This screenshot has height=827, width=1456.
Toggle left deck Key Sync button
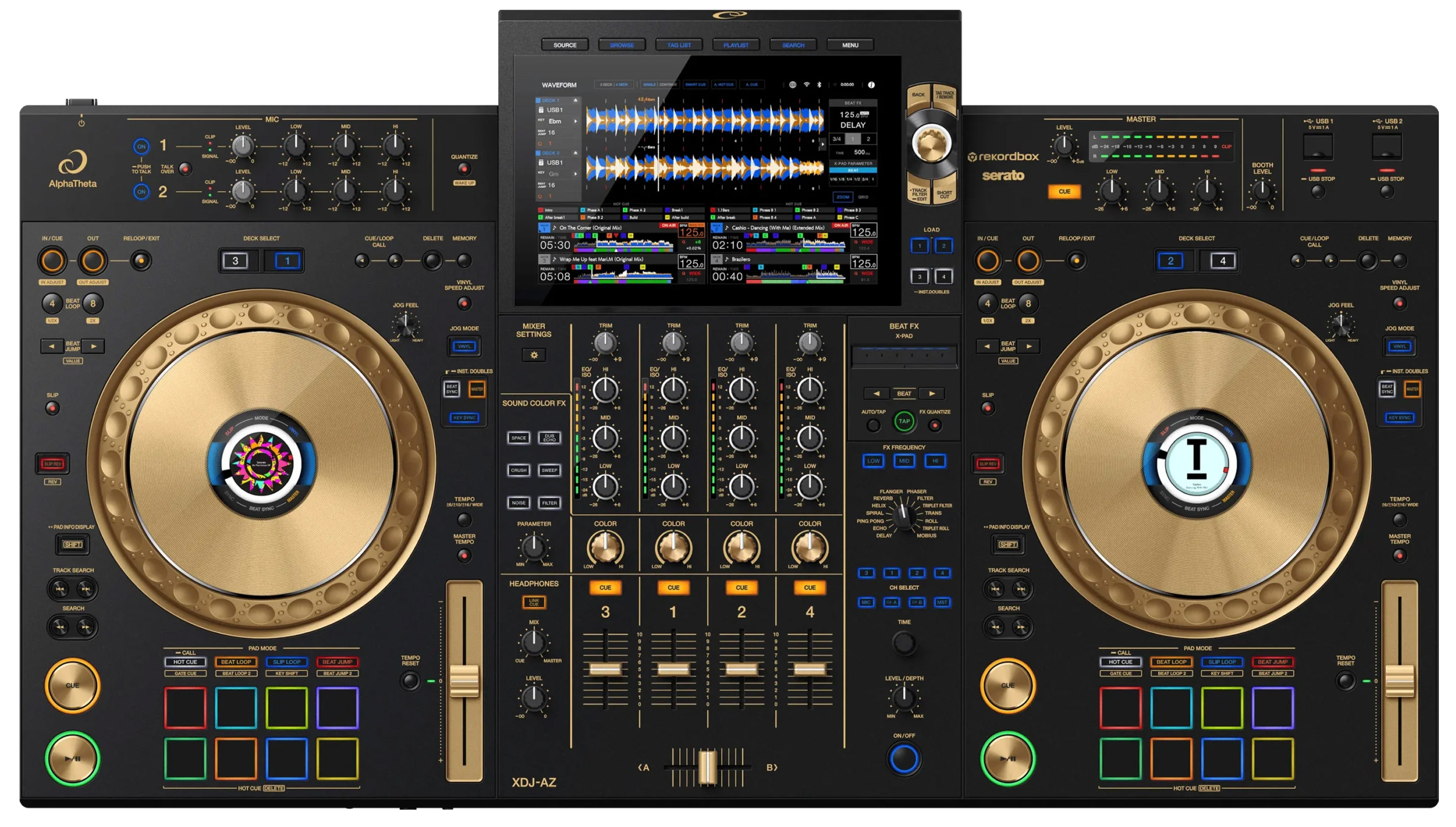tap(465, 418)
